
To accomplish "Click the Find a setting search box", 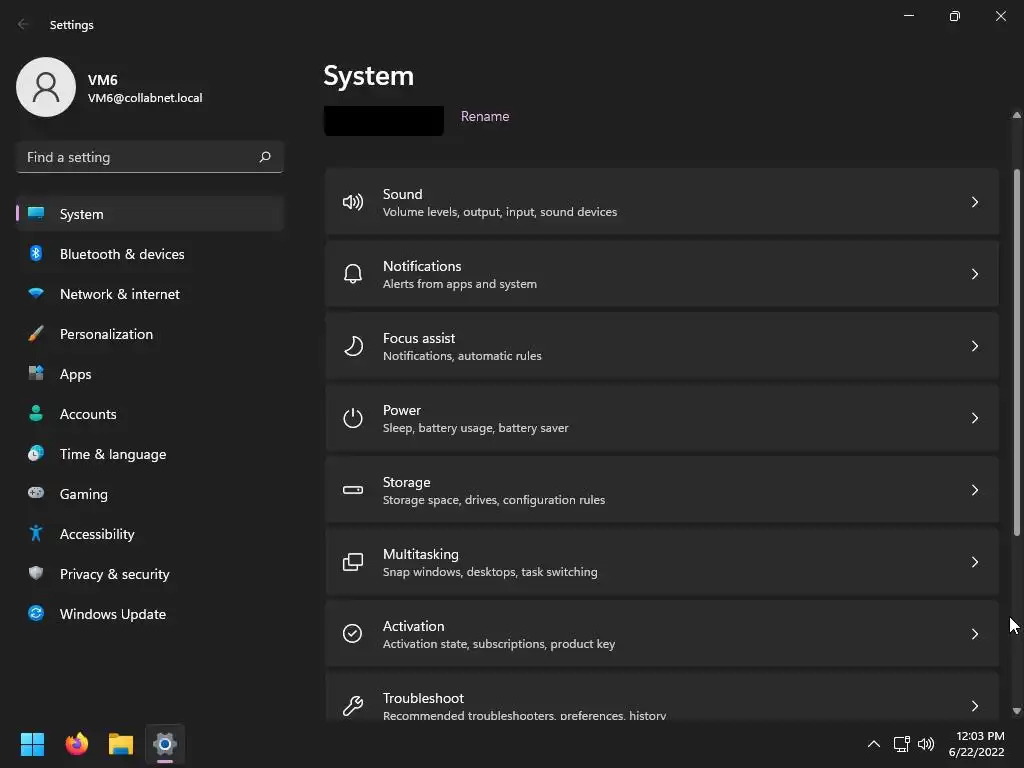I will 140,157.
